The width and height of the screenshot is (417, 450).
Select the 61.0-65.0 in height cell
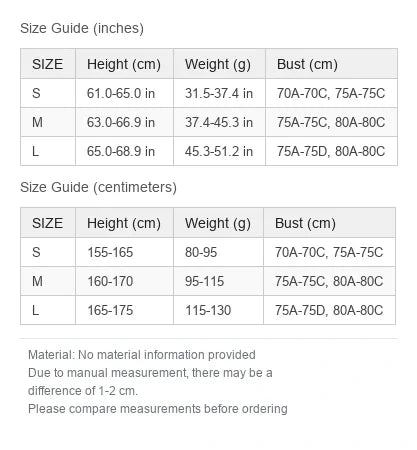tap(124, 93)
